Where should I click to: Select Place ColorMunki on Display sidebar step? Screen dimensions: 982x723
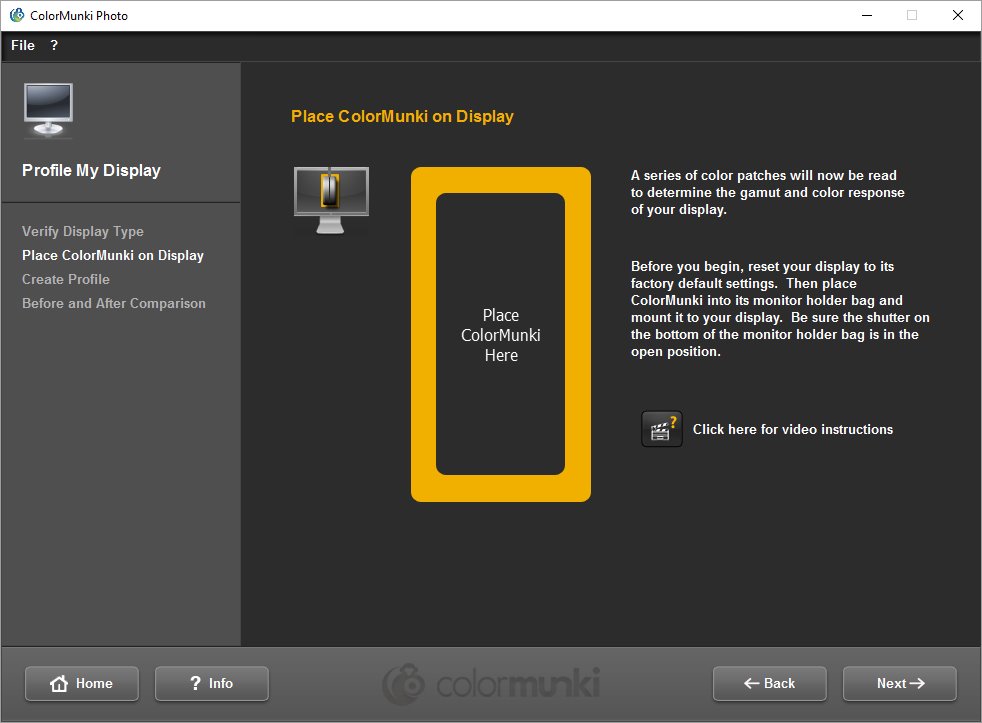(x=113, y=255)
